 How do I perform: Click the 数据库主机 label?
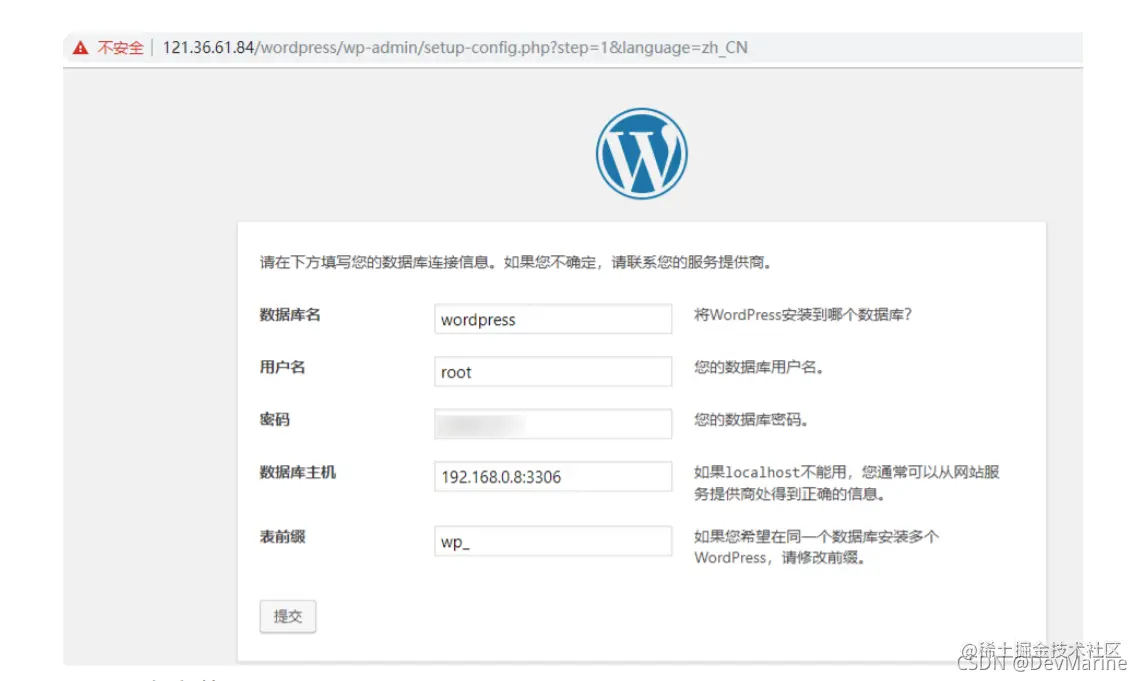pyautogui.click(x=297, y=472)
